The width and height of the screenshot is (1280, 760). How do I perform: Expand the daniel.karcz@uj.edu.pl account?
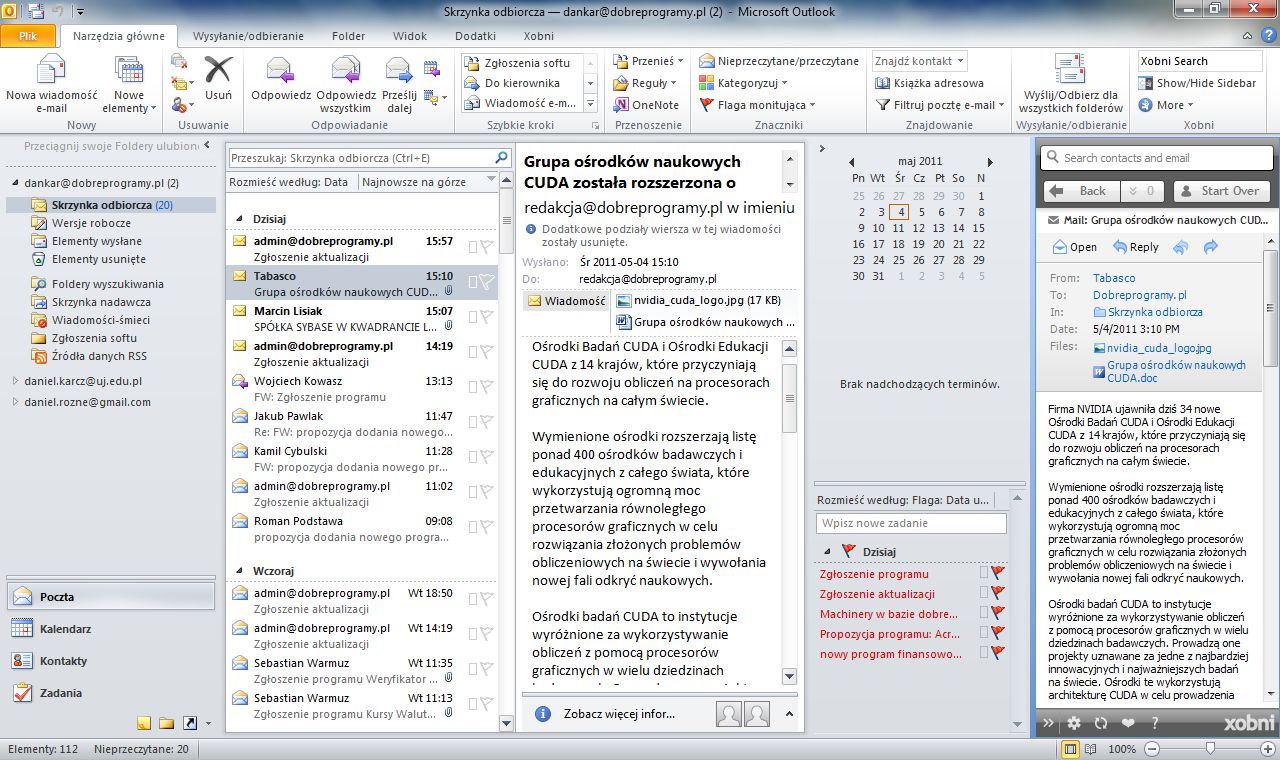point(15,381)
